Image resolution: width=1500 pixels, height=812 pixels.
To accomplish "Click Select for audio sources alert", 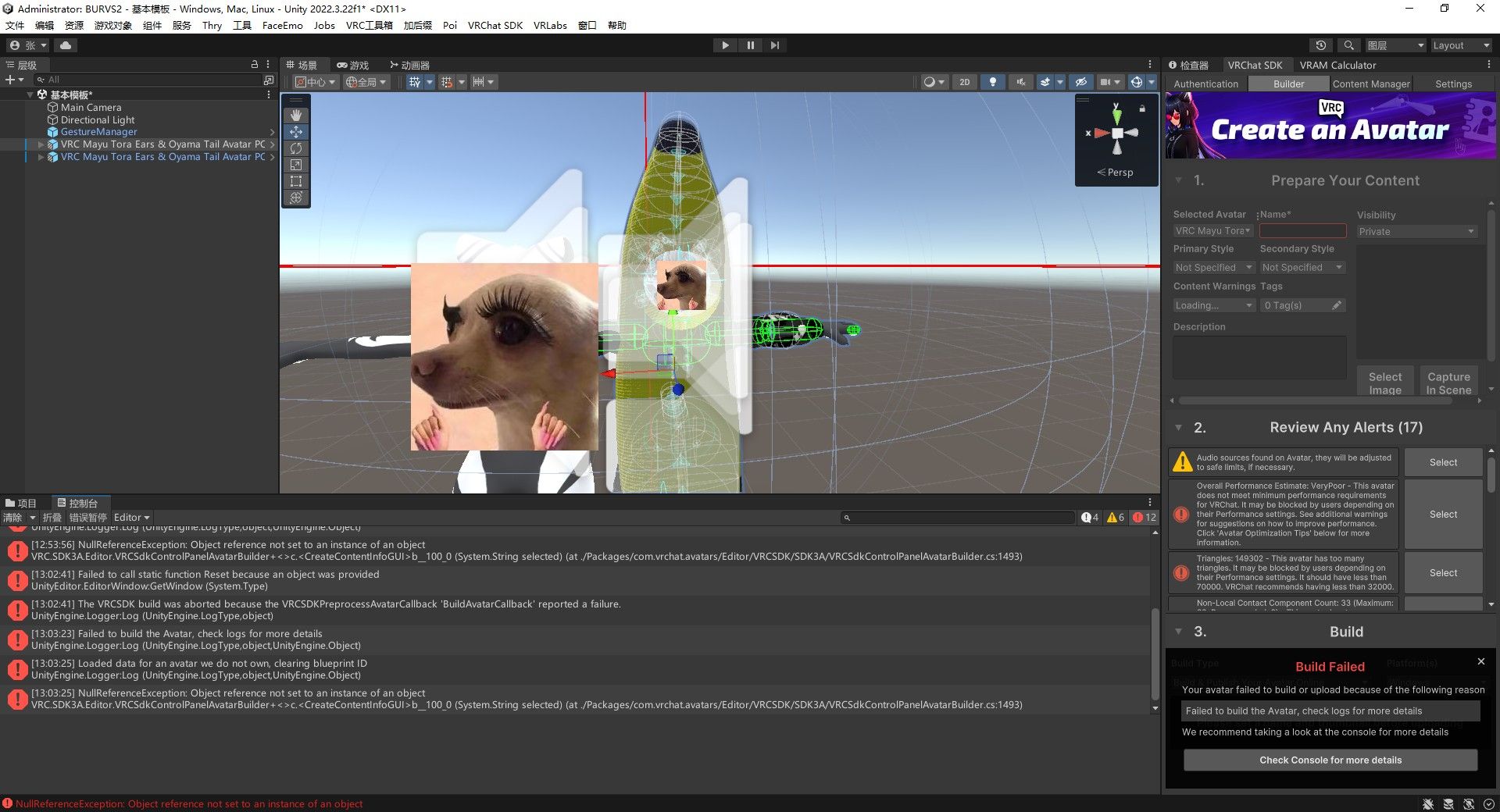I will [x=1443, y=462].
